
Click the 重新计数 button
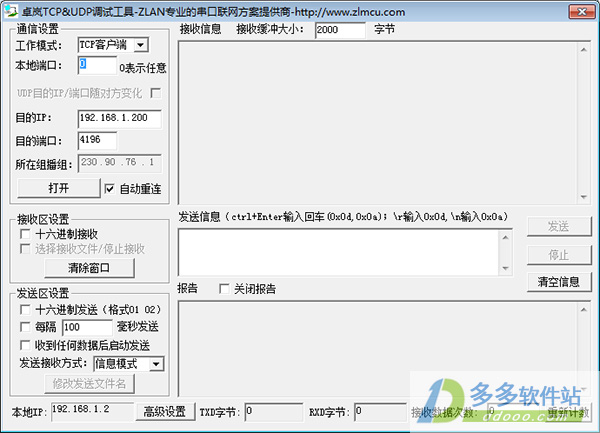click(568, 412)
